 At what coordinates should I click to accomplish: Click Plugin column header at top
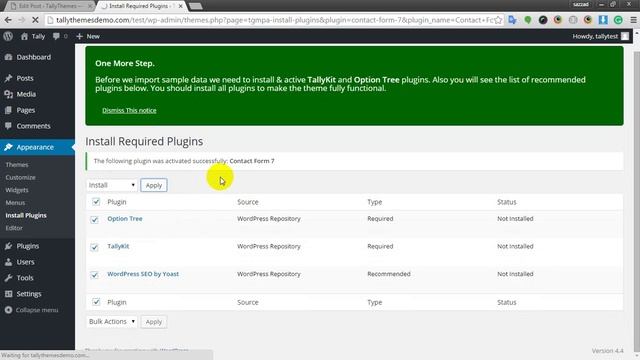click(x=117, y=202)
